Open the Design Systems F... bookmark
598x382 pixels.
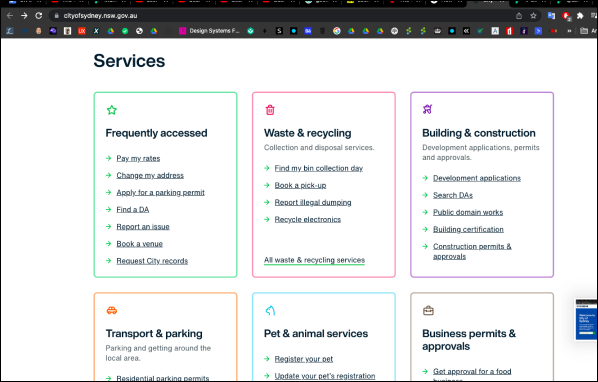209,31
